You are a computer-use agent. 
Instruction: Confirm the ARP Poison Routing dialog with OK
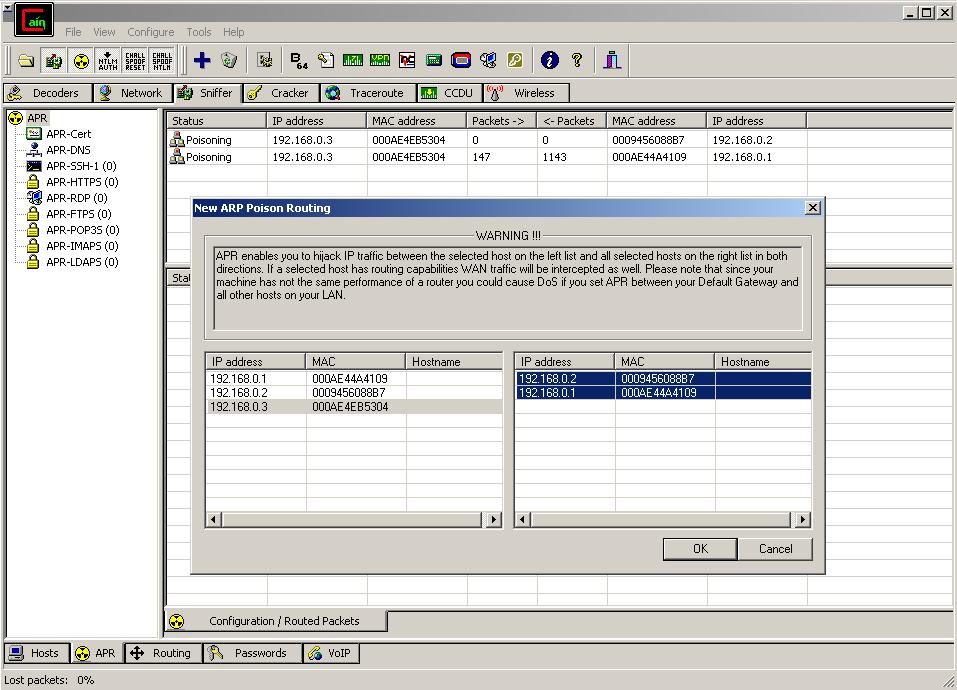pos(700,549)
